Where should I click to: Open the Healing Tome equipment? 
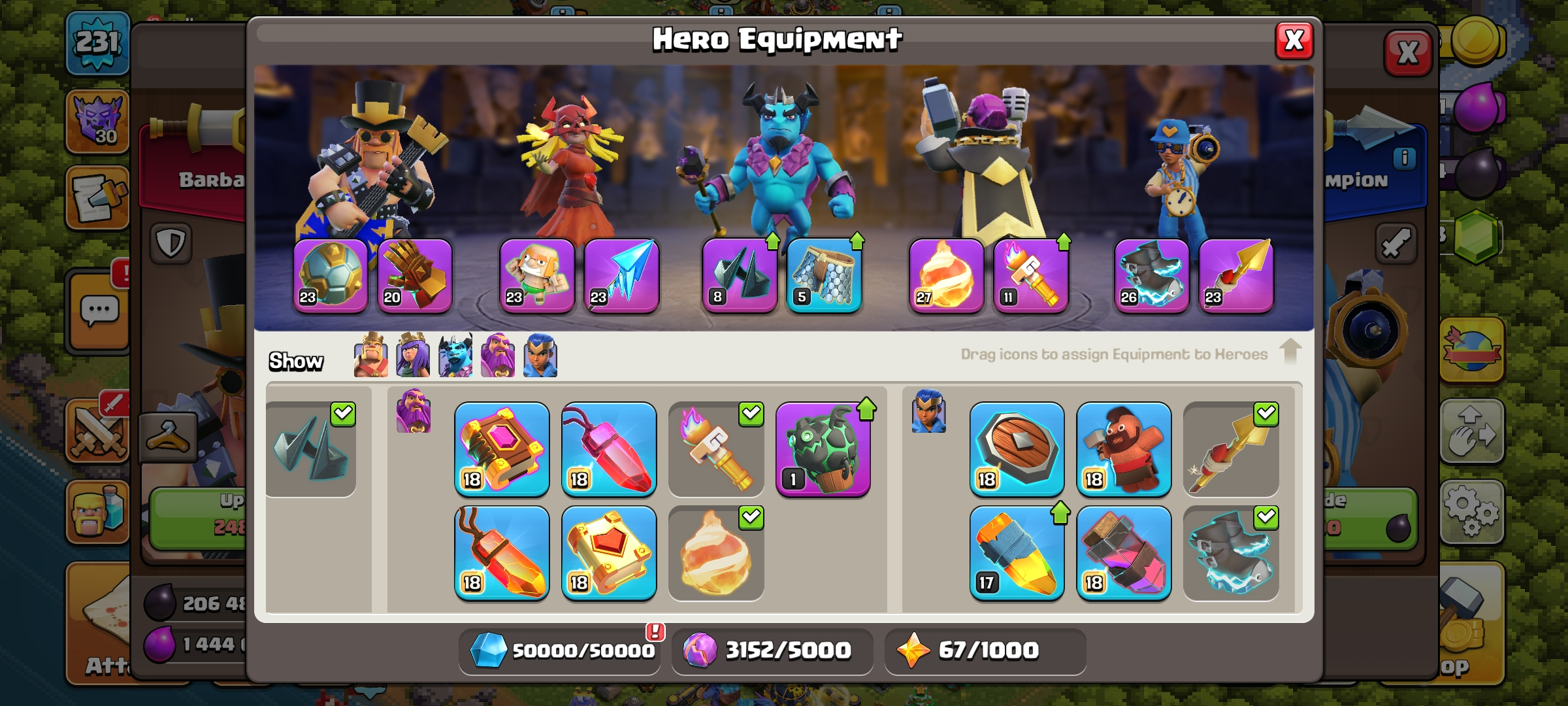[x=609, y=553]
